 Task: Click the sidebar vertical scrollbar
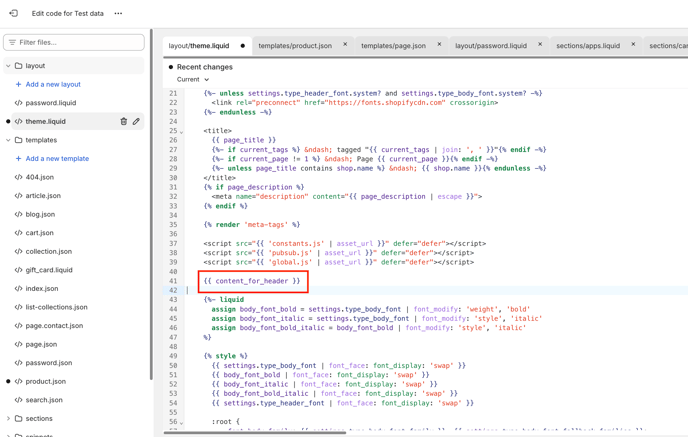pyautogui.click(x=151, y=204)
